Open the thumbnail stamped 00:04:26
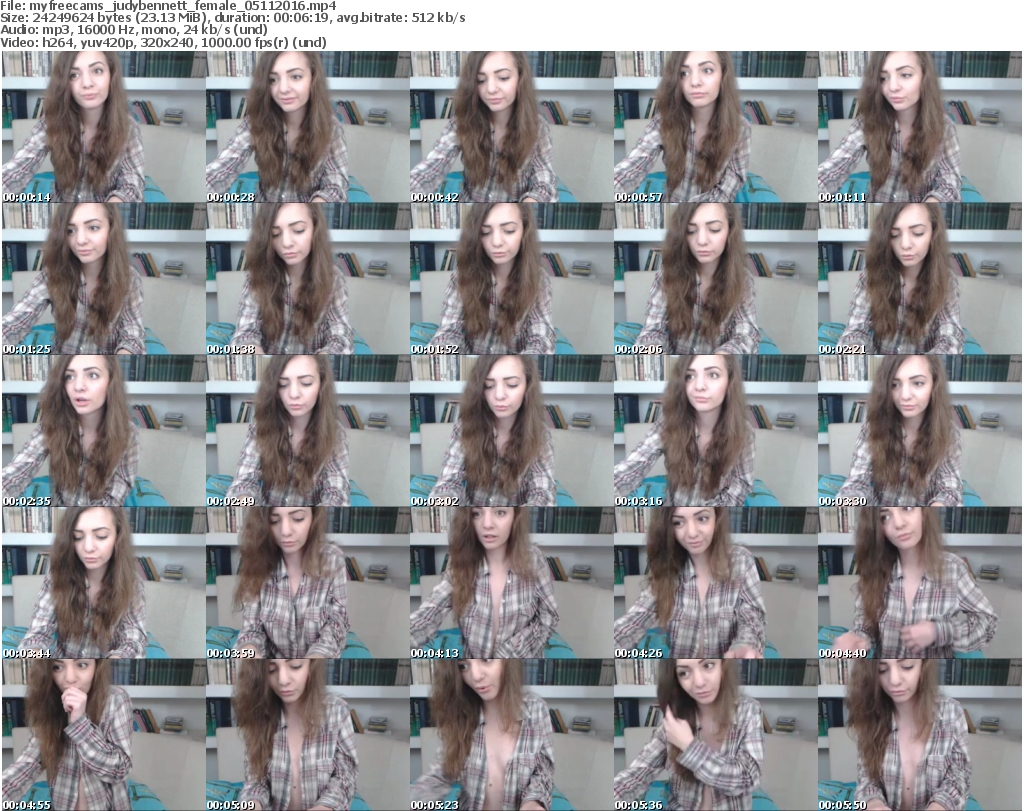 tap(716, 583)
